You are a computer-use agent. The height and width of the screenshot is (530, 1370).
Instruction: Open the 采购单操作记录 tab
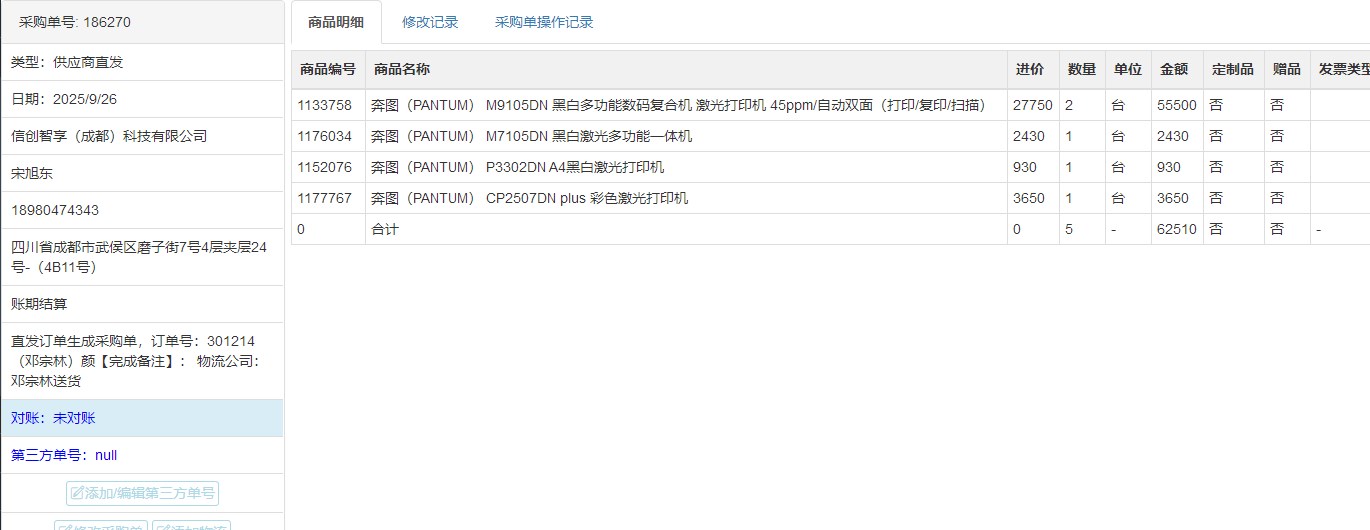point(544,22)
